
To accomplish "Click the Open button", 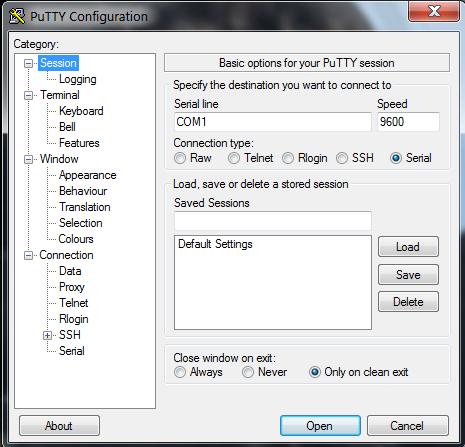I will (320, 426).
